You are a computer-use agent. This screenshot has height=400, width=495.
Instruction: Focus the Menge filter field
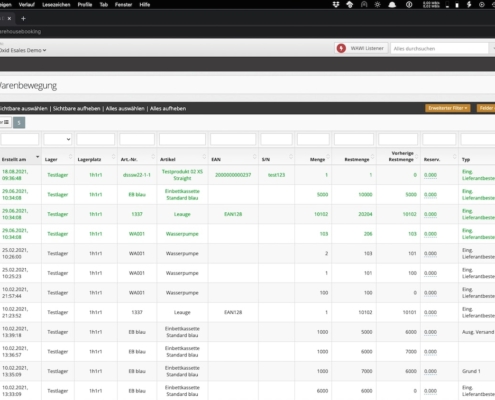[313, 139]
